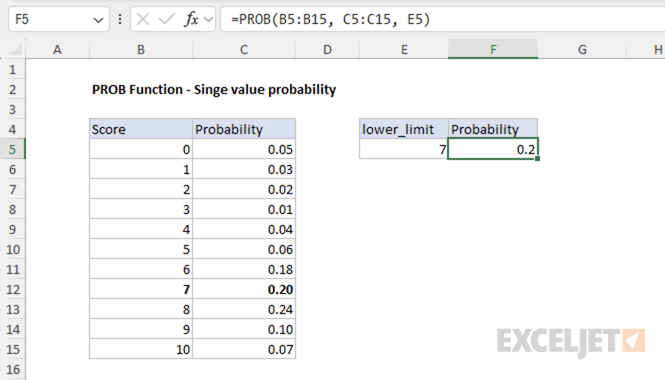The height and width of the screenshot is (380, 665).
Task: Click the Cancel (X) icon in formula bar
Action: click(143, 19)
